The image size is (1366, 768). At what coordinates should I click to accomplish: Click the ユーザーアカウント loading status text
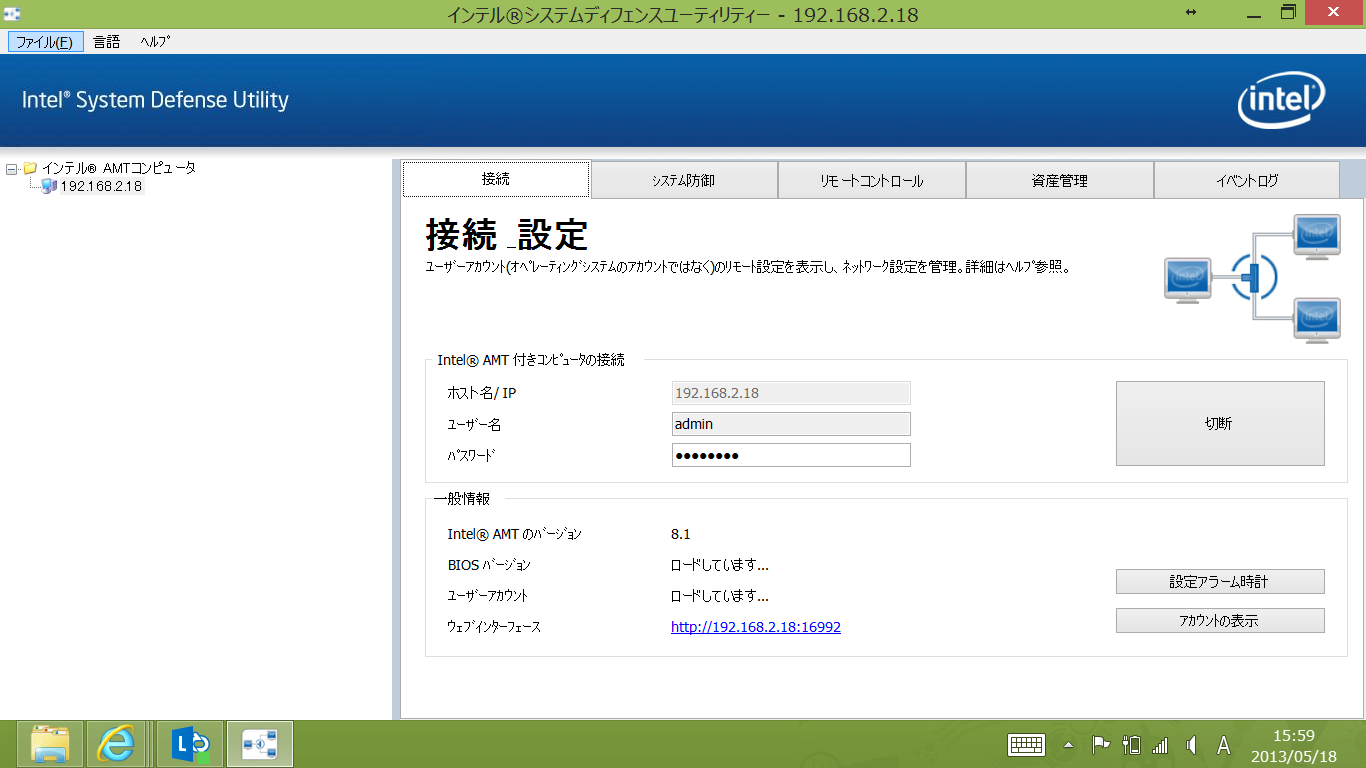point(720,596)
